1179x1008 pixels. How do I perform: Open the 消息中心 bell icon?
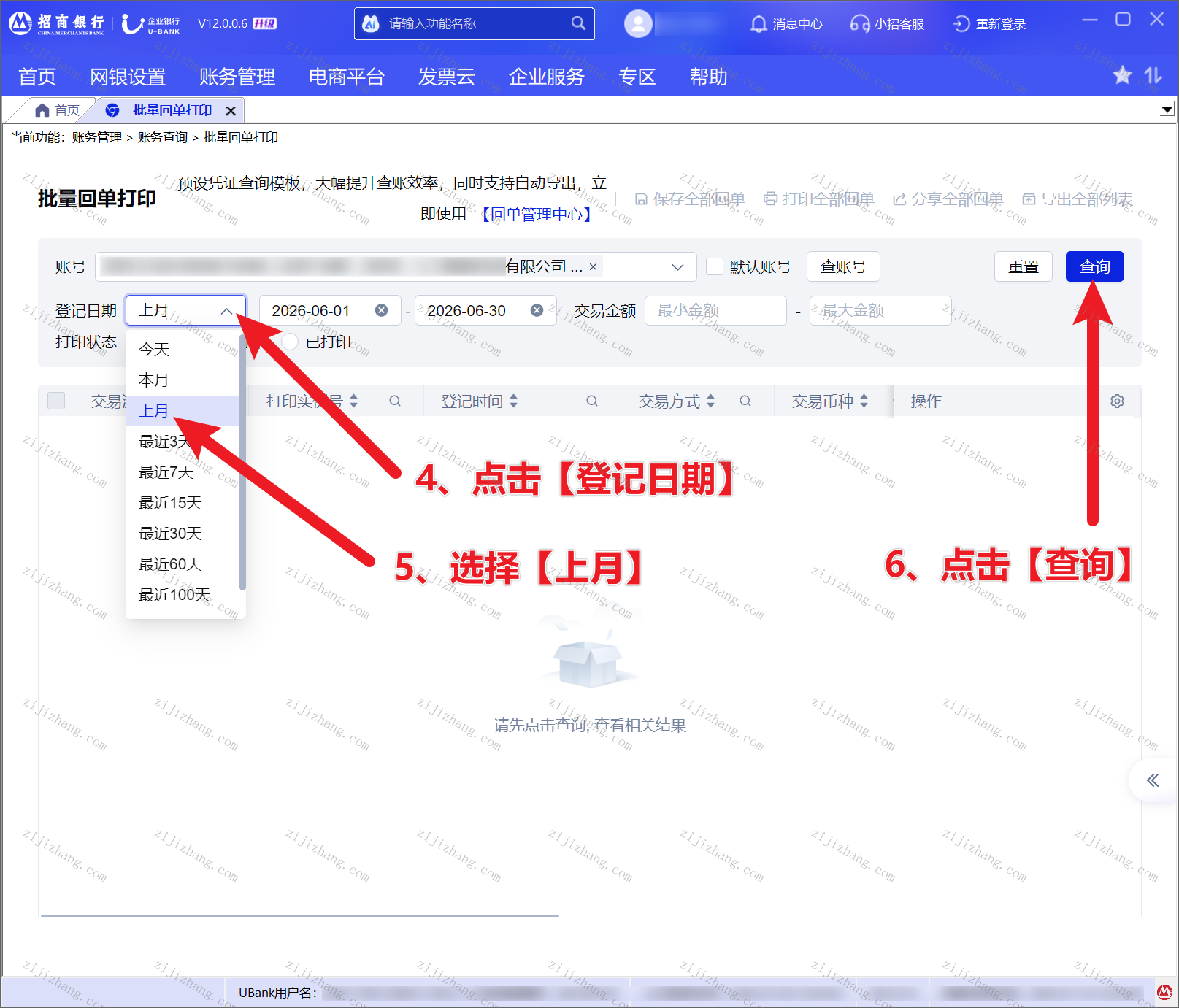tap(759, 24)
